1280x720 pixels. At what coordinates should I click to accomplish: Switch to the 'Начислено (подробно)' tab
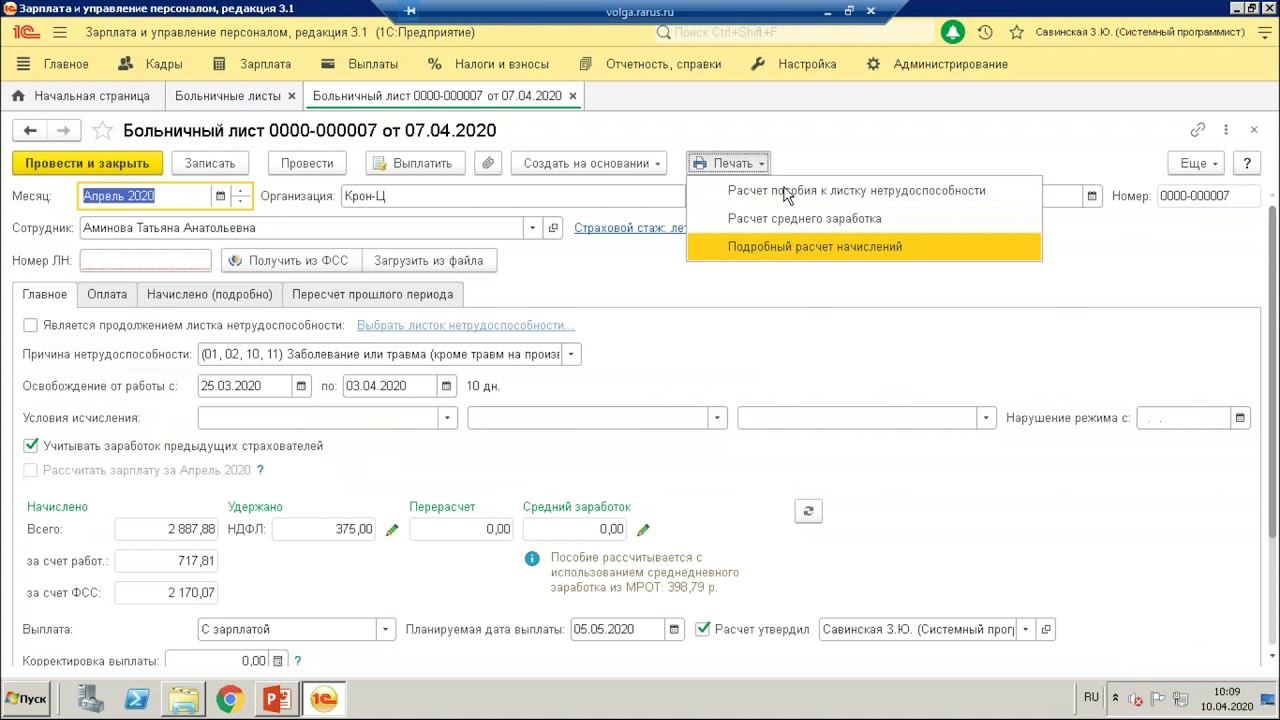click(x=210, y=294)
